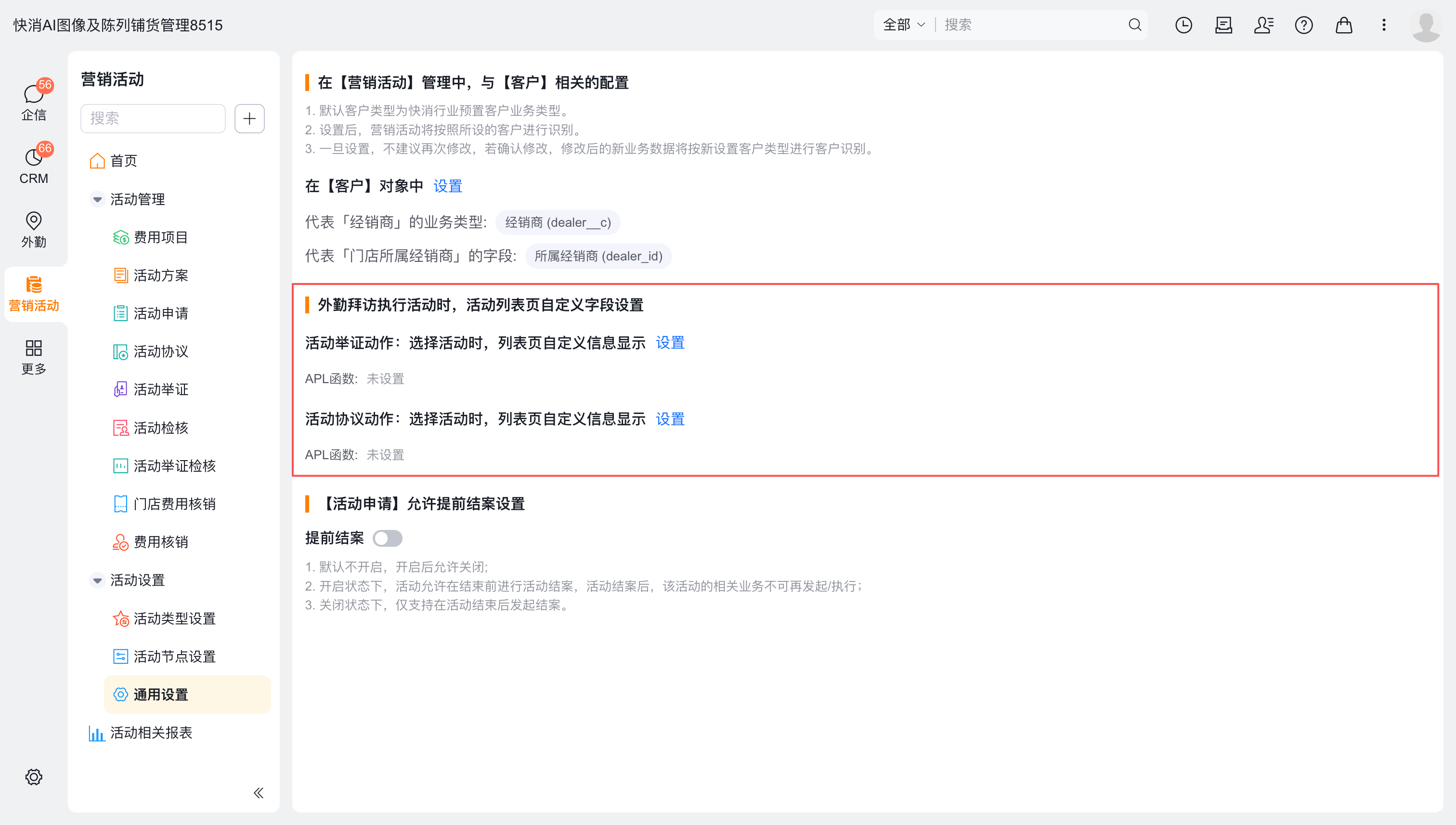
Task: Select 通用设置 in sidebar
Action: point(187,695)
